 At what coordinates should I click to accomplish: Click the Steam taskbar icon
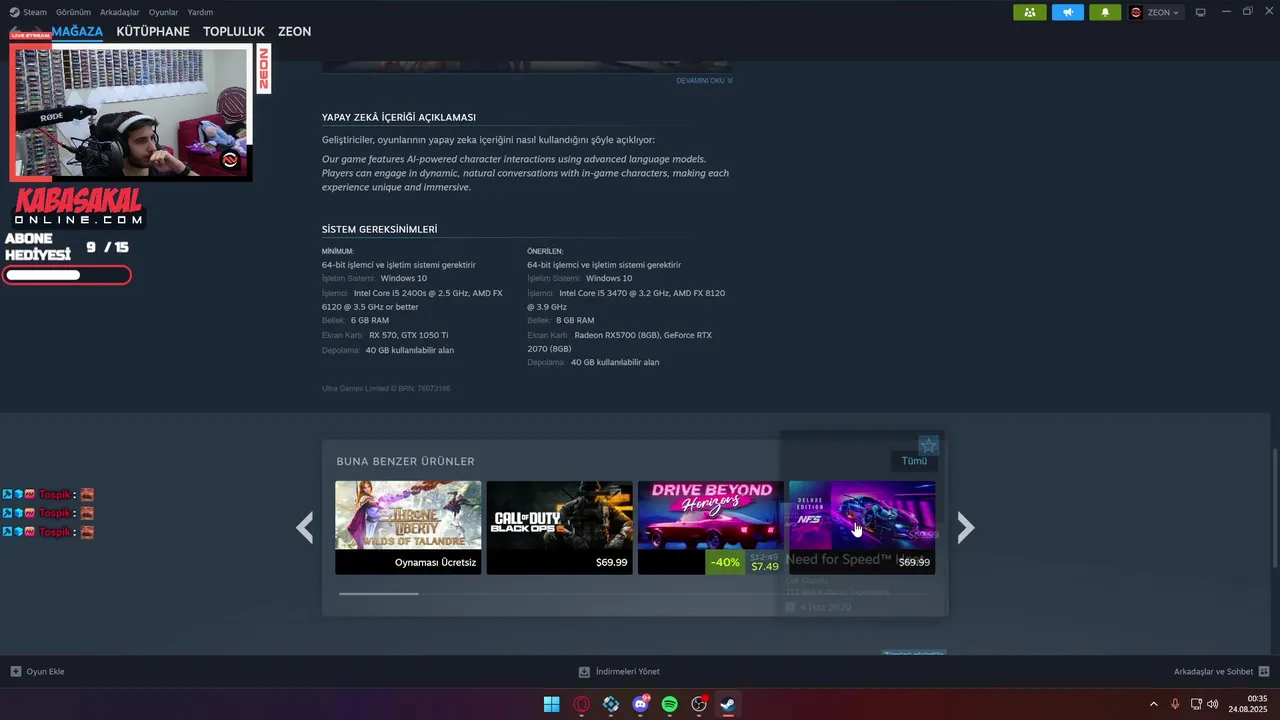(x=729, y=704)
